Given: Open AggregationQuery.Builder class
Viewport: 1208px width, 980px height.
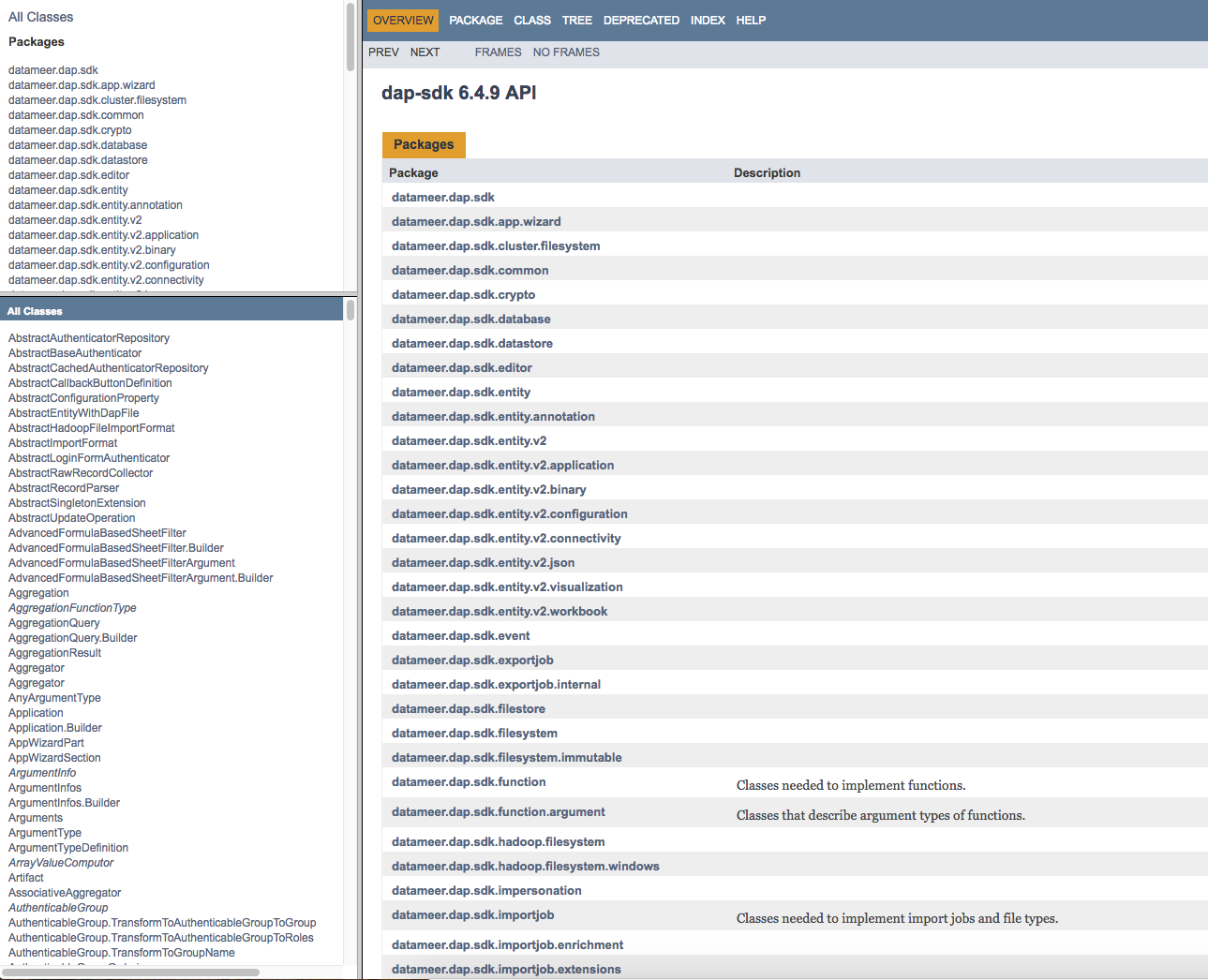Looking at the screenshot, I should tap(73, 638).
